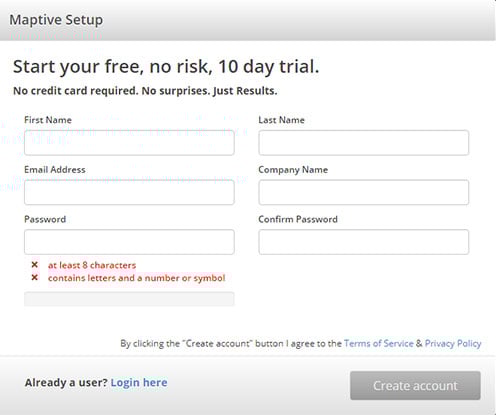Open the Terms of Service link
The image size is (496, 415).
pos(379,343)
